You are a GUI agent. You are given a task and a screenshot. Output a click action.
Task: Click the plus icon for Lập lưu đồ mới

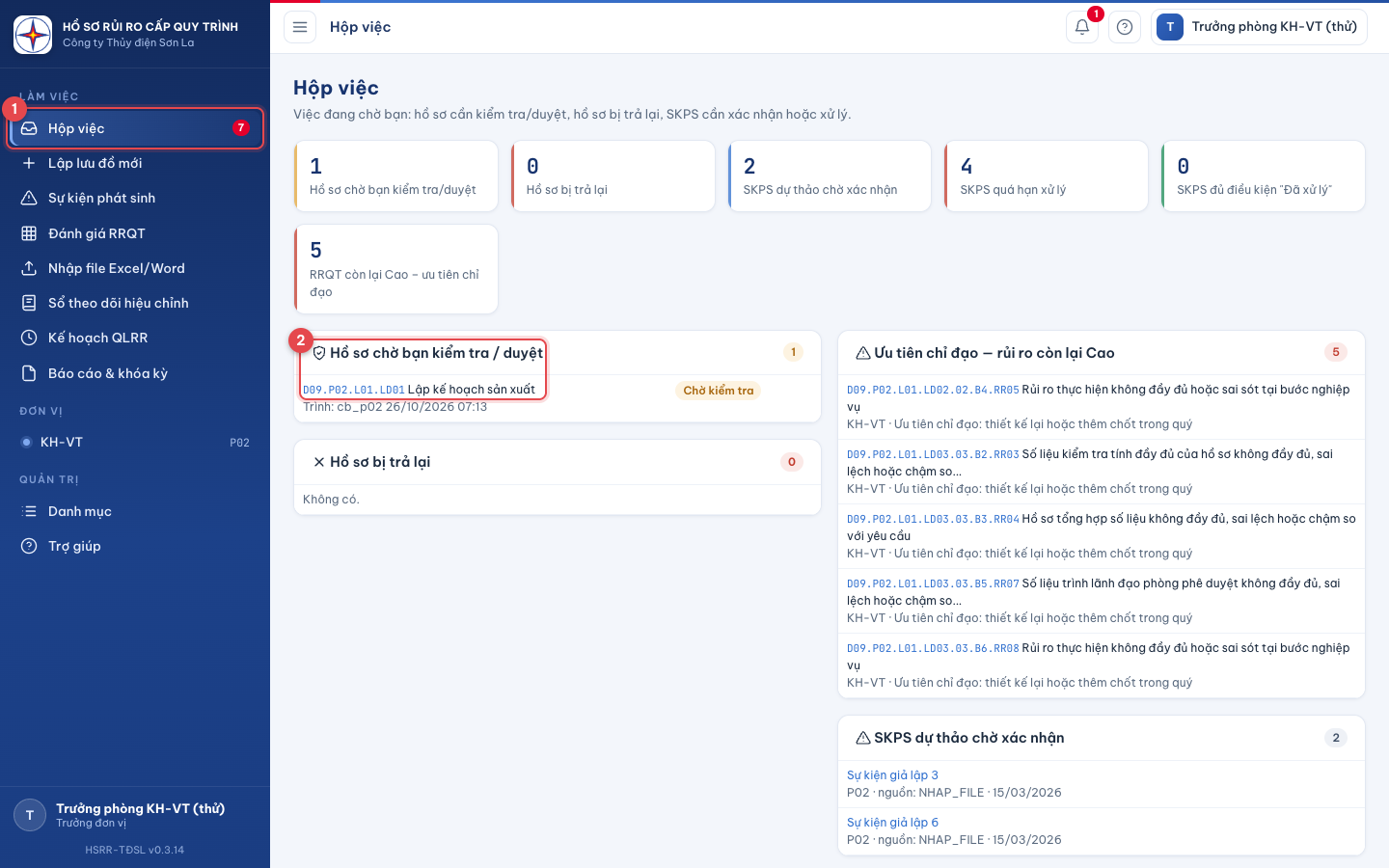click(x=29, y=163)
